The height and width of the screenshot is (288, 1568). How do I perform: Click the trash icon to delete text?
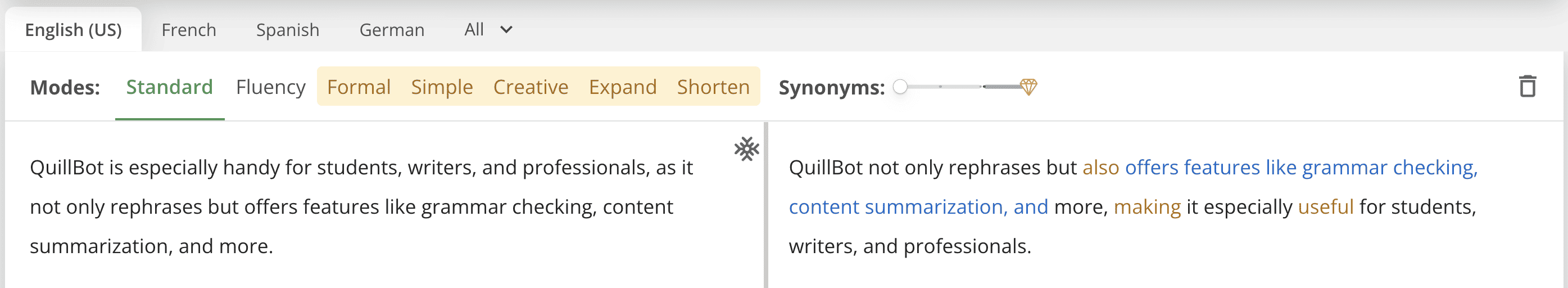pyautogui.click(x=1526, y=87)
